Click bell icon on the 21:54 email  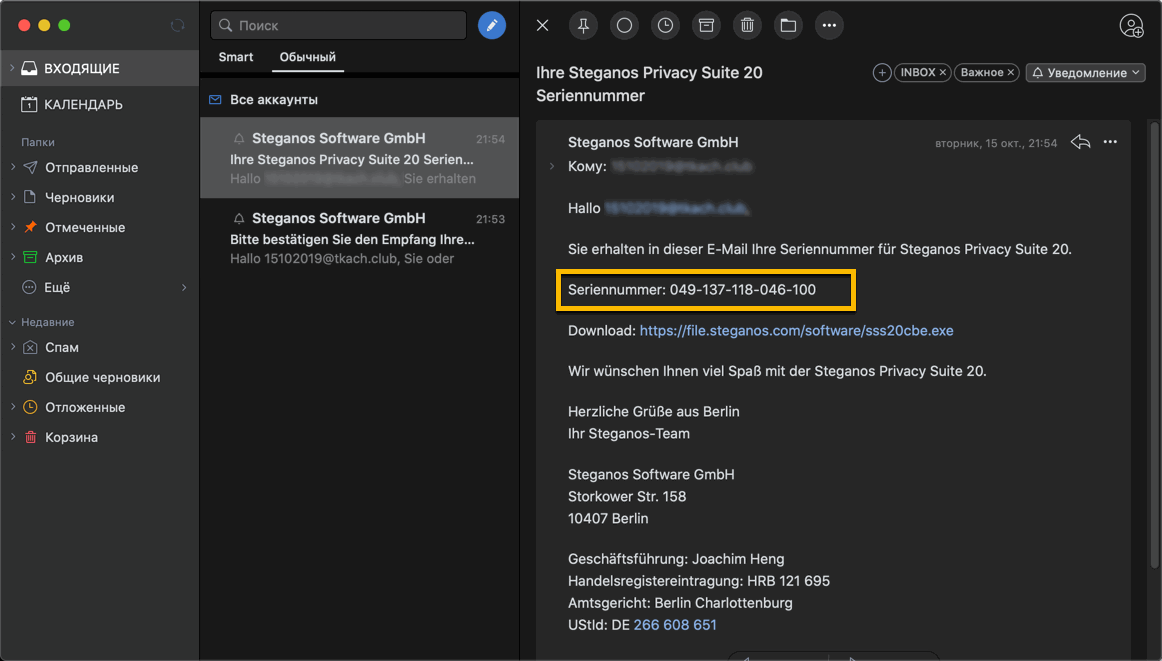(239, 139)
